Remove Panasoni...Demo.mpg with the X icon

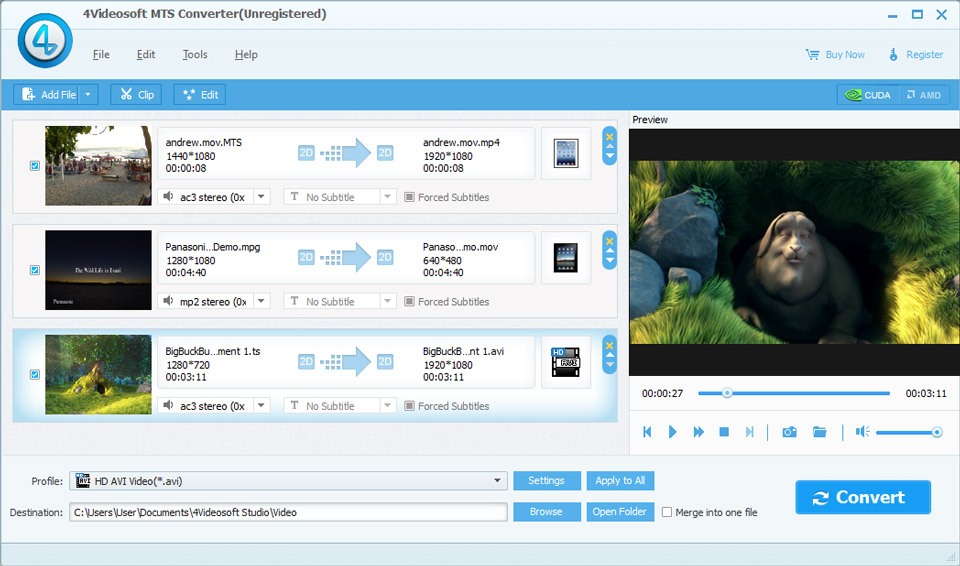(609, 241)
